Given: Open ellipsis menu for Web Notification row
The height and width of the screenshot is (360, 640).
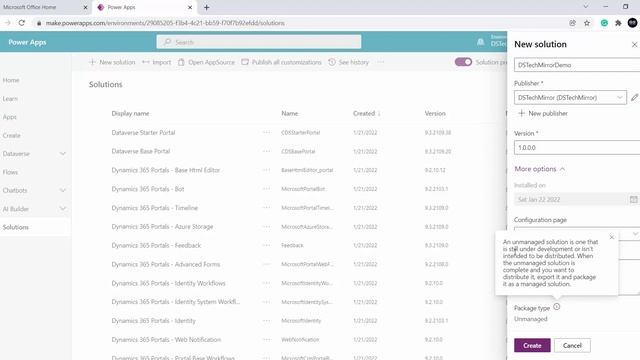Looking at the screenshot, I should tap(267, 340).
